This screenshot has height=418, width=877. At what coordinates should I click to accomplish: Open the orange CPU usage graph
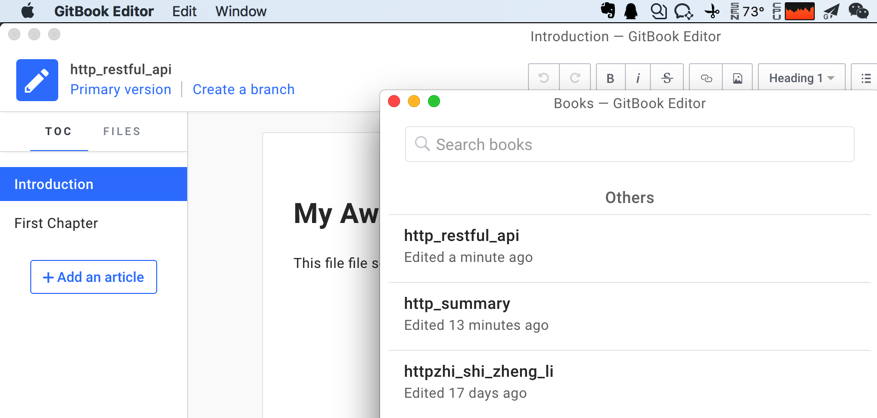799,11
